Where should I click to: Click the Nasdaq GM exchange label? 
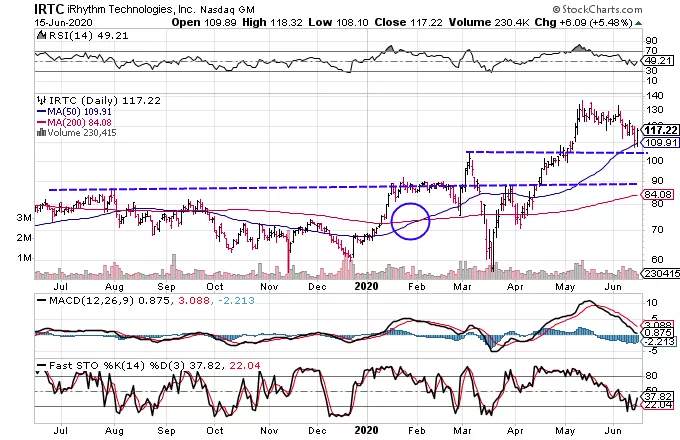tap(227, 9)
